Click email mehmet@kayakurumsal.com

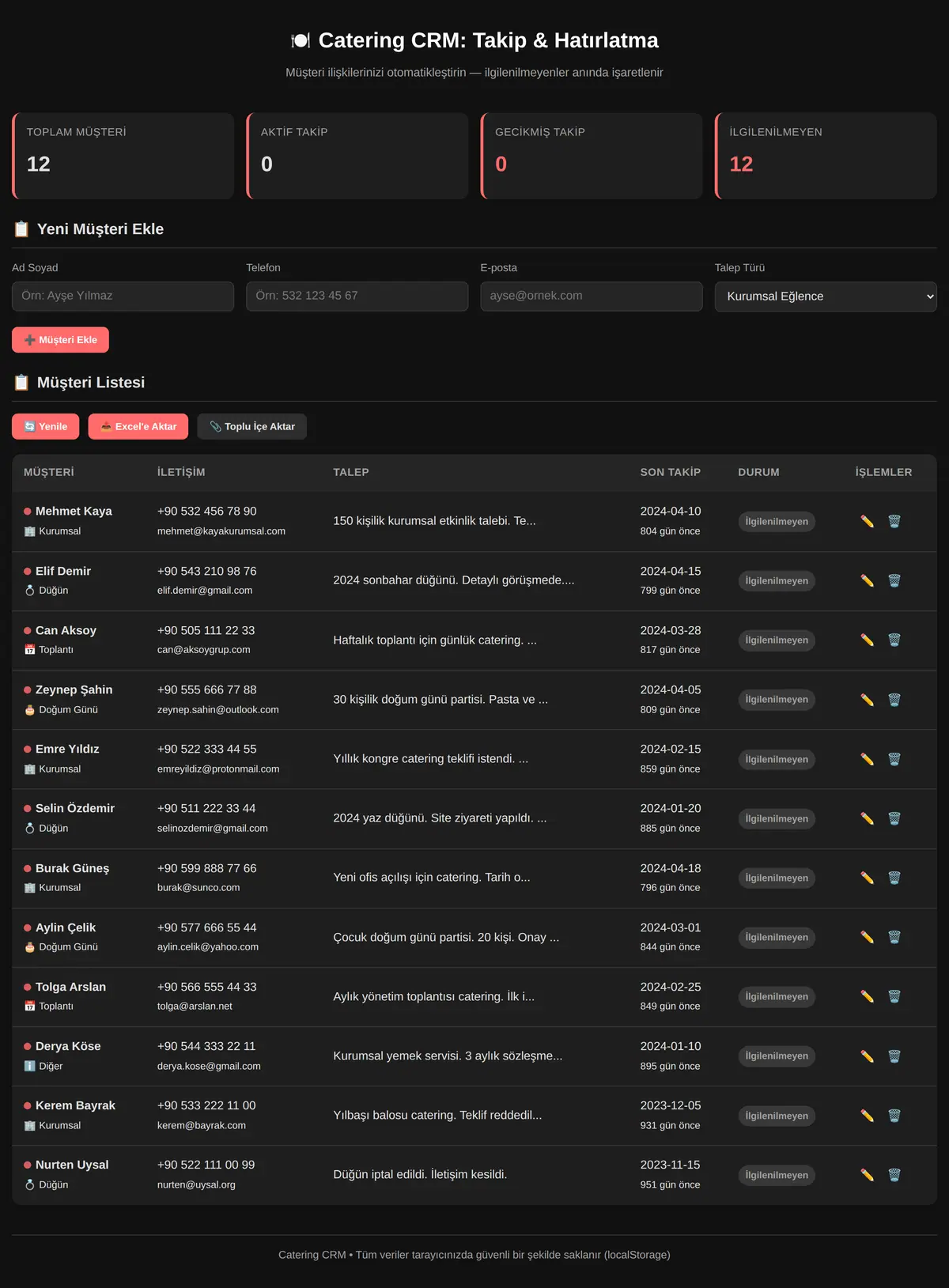pyautogui.click(x=221, y=531)
